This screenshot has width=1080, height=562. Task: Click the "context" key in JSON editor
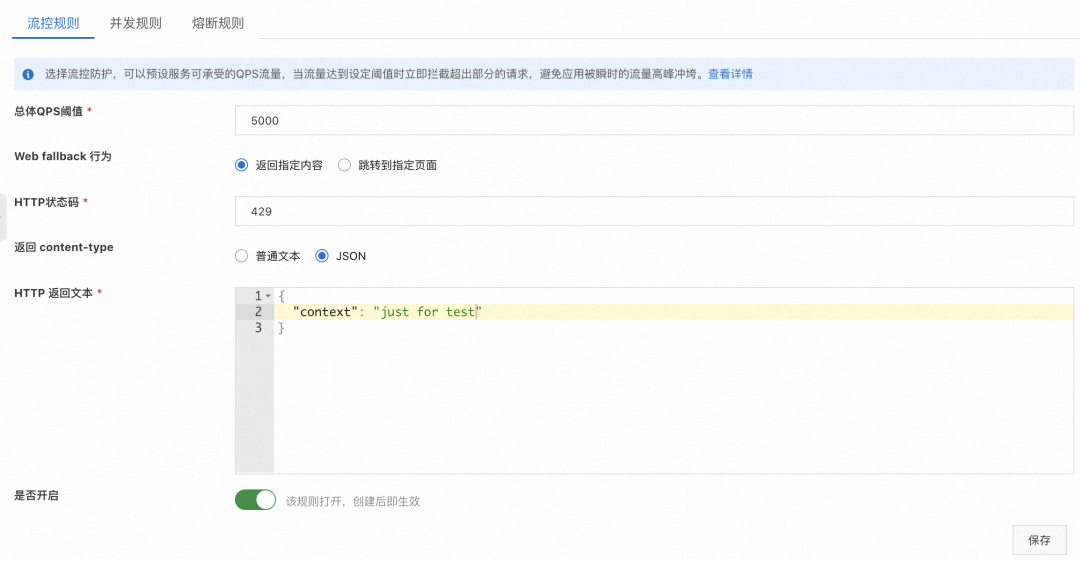point(324,312)
